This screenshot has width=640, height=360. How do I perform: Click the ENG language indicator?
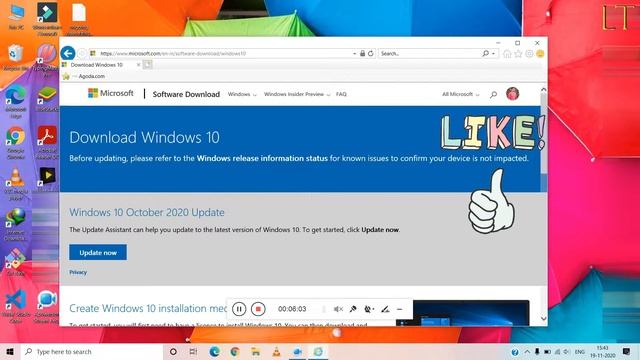pos(580,351)
